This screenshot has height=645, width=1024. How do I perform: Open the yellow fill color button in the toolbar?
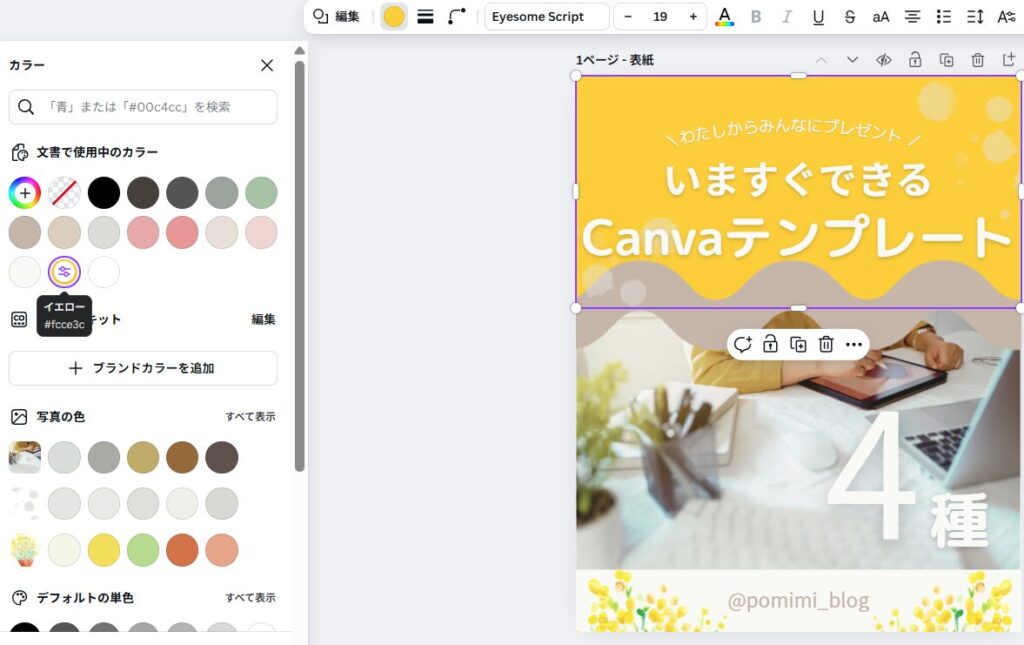pos(394,16)
